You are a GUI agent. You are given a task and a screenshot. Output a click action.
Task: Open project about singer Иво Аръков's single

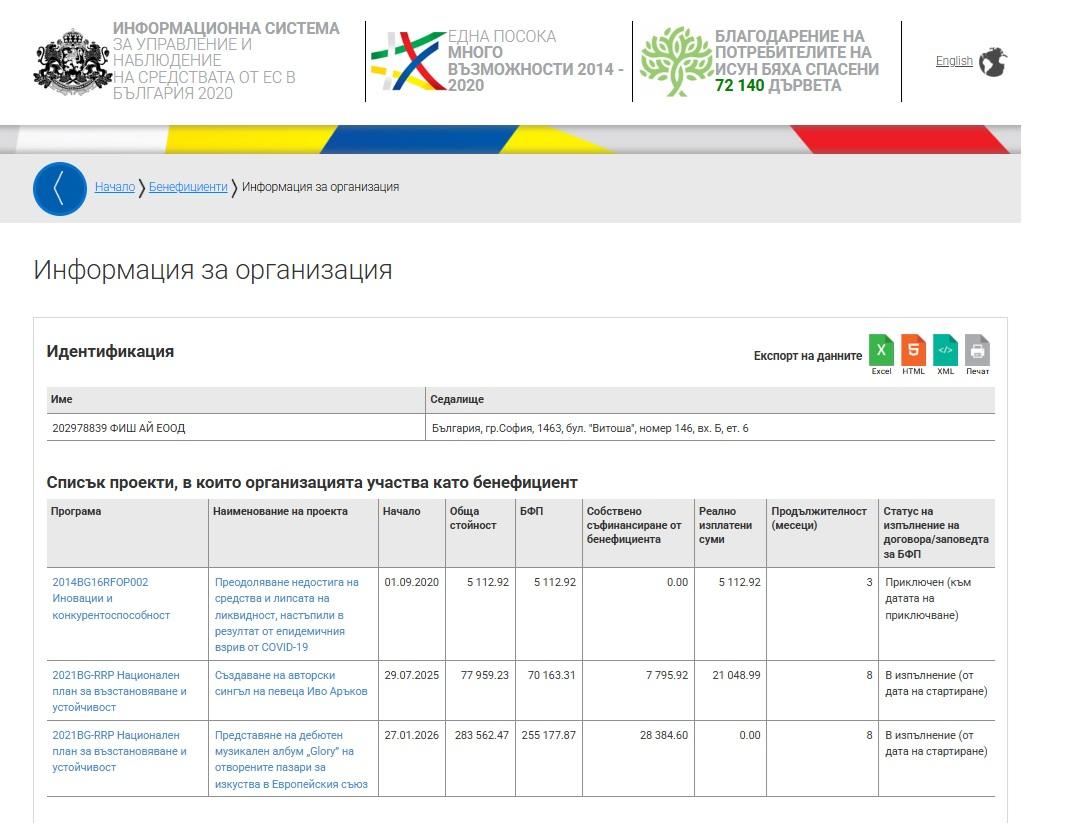click(291, 683)
